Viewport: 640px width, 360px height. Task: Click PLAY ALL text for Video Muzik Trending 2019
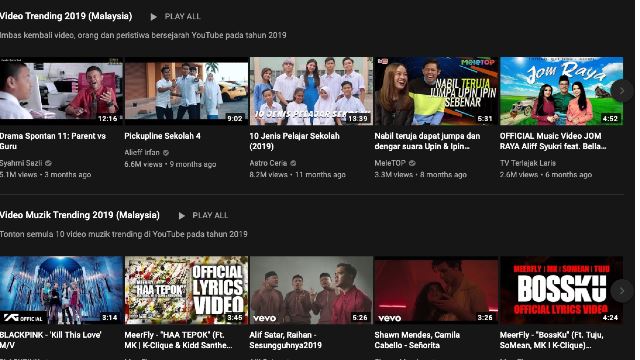[x=210, y=215]
